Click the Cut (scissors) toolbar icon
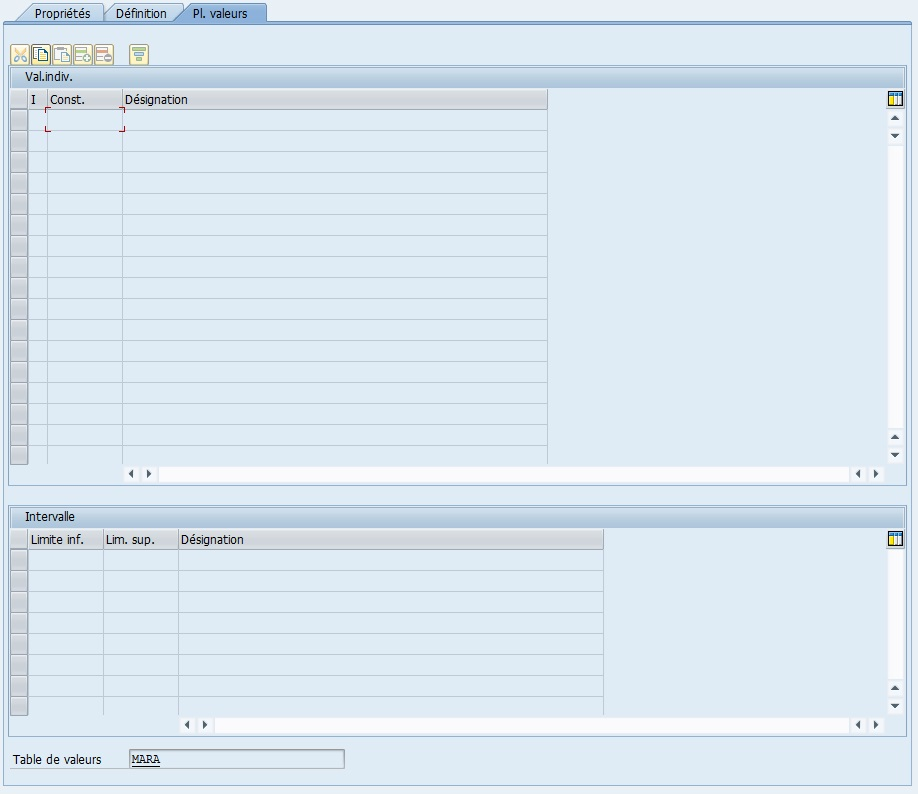 pyautogui.click(x=20, y=55)
